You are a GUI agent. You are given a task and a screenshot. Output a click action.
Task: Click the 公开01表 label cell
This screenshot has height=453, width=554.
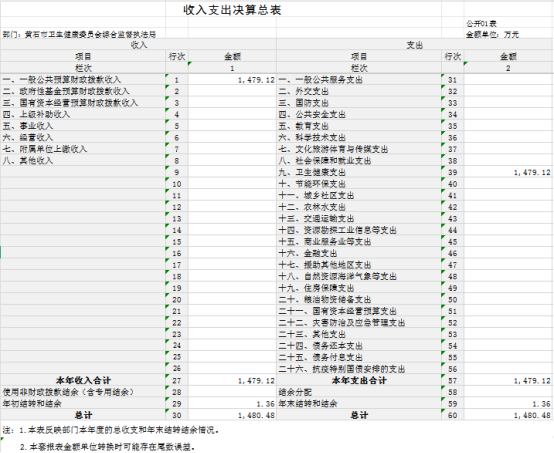[x=508, y=24]
